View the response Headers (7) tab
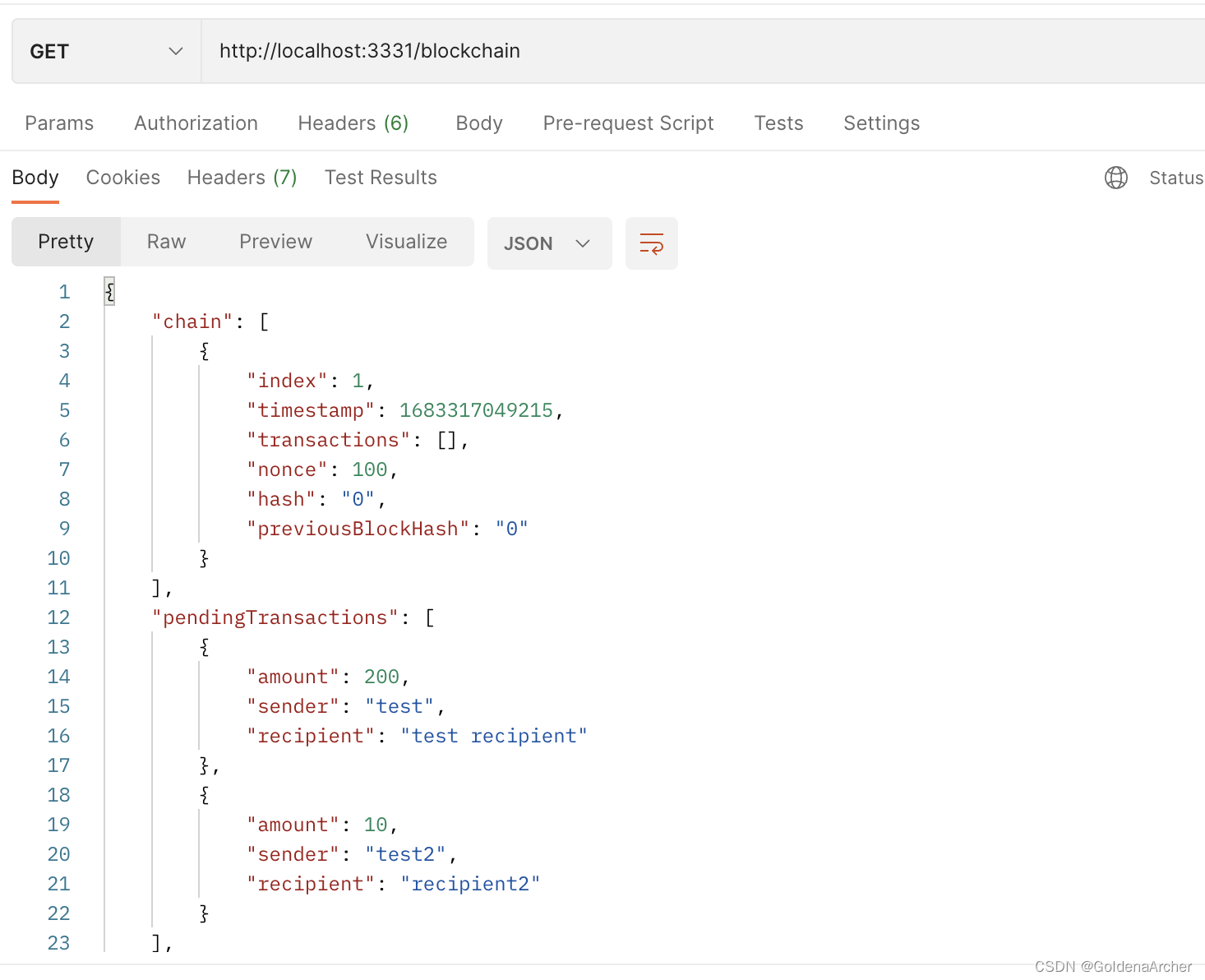This screenshot has width=1205, height=980. pos(242,178)
